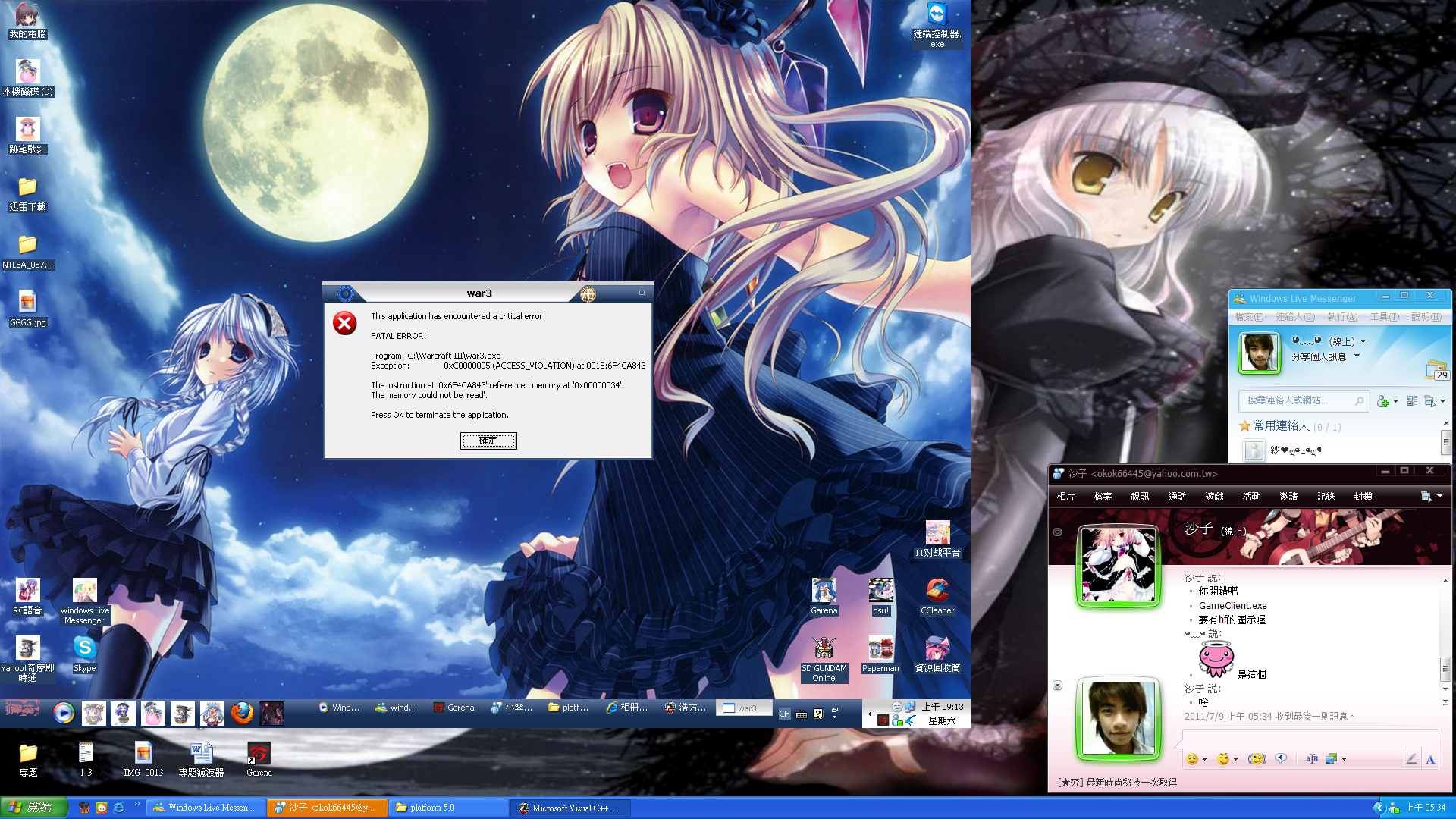This screenshot has width=1456, height=819.
Task: Open Internet Explorer quick launch icon
Action: pos(118,808)
